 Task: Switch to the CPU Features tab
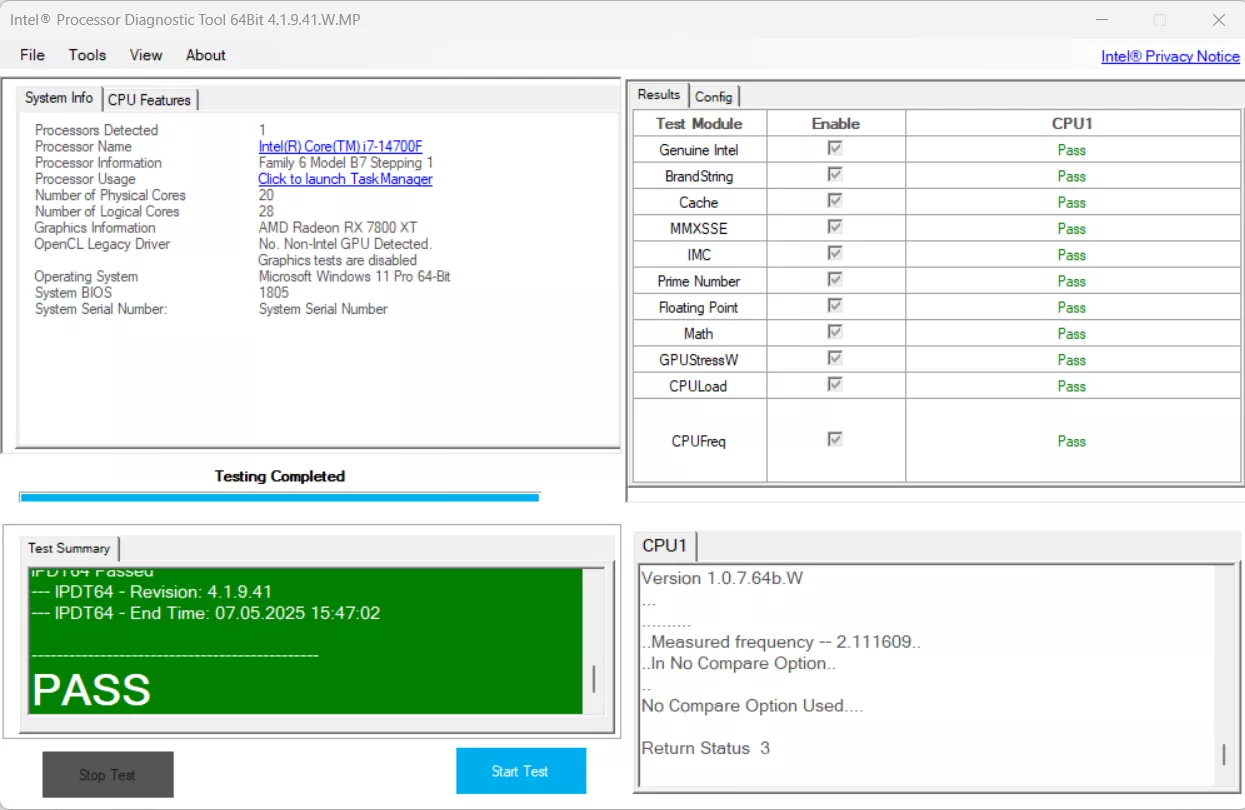(x=149, y=99)
